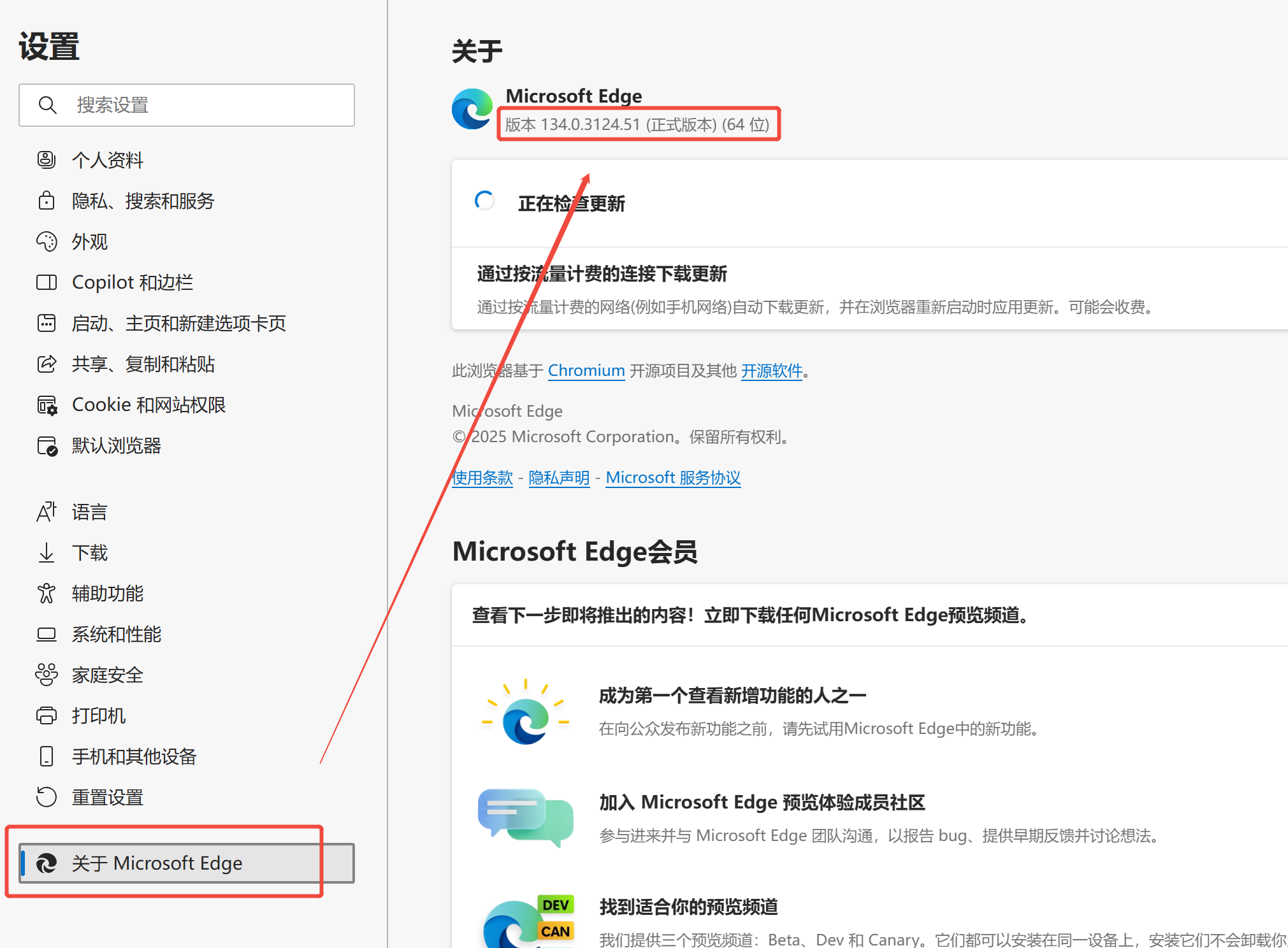The width and height of the screenshot is (1288, 948).
Task: Click the 默认浏览器 icon
Action: click(47, 446)
